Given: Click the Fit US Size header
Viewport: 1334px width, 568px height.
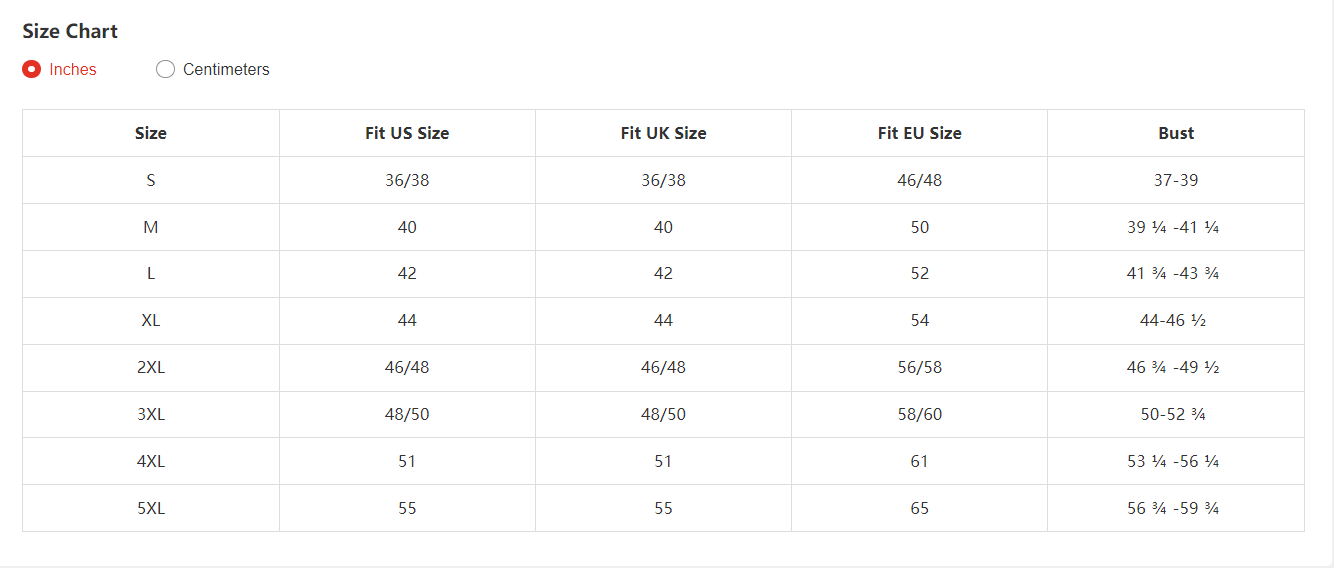Looking at the screenshot, I should click(x=407, y=133).
